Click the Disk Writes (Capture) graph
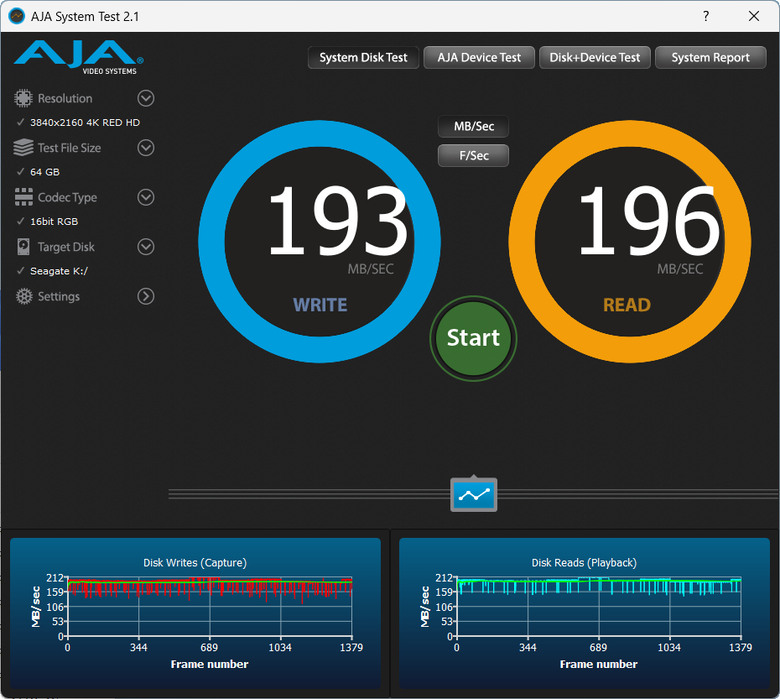The image size is (780, 699). [x=195, y=613]
